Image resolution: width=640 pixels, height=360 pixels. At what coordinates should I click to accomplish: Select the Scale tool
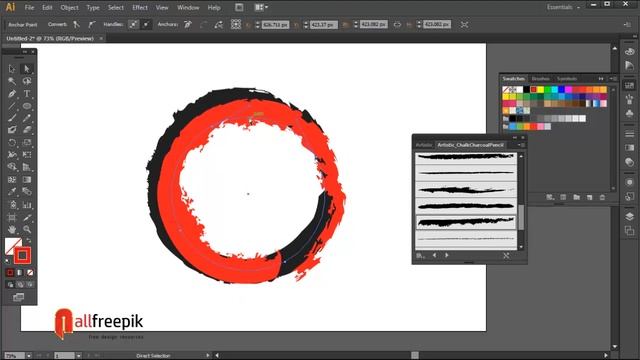point(27,142)
